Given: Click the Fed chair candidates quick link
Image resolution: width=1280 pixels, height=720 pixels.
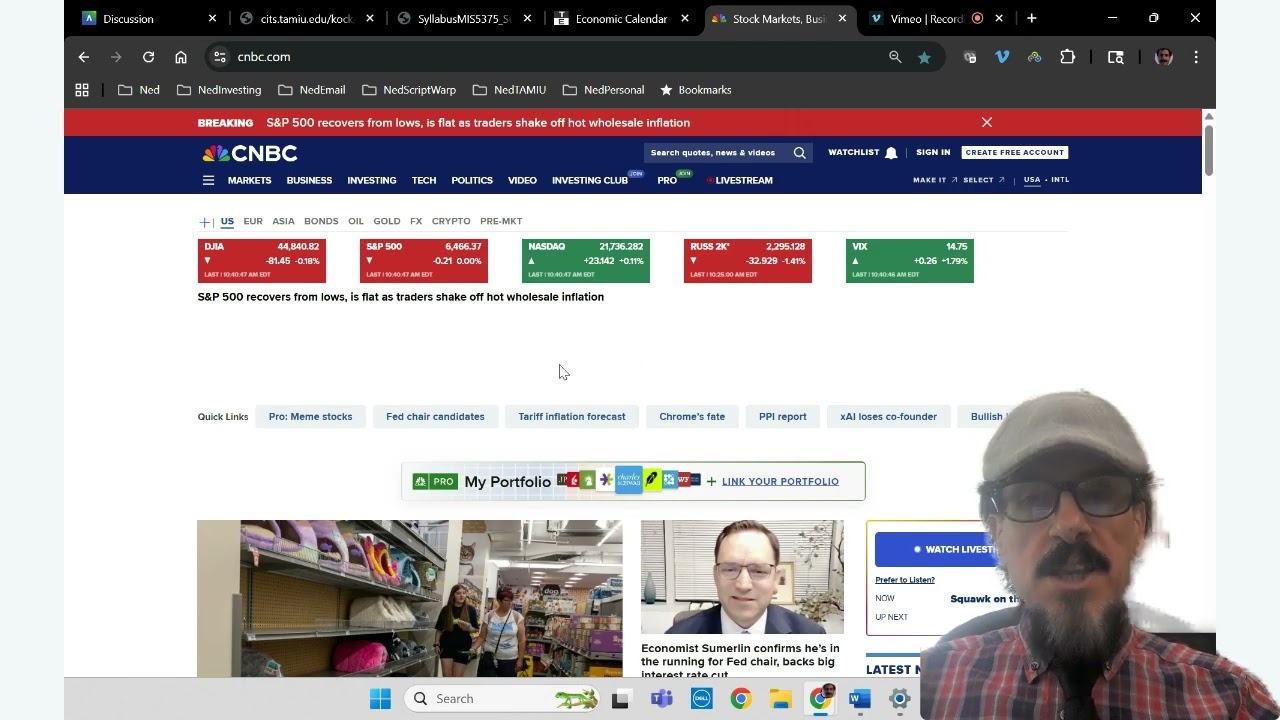Looking at the screenshot, I should (435, 417).
